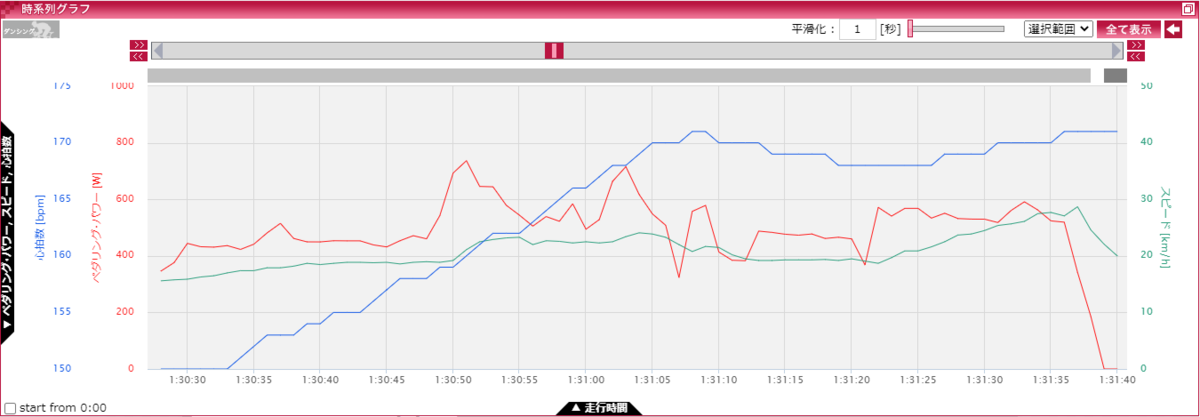Click the スピード [km/h] axis label
This screenshot has width=1200, height=417.
point(1165,226)
